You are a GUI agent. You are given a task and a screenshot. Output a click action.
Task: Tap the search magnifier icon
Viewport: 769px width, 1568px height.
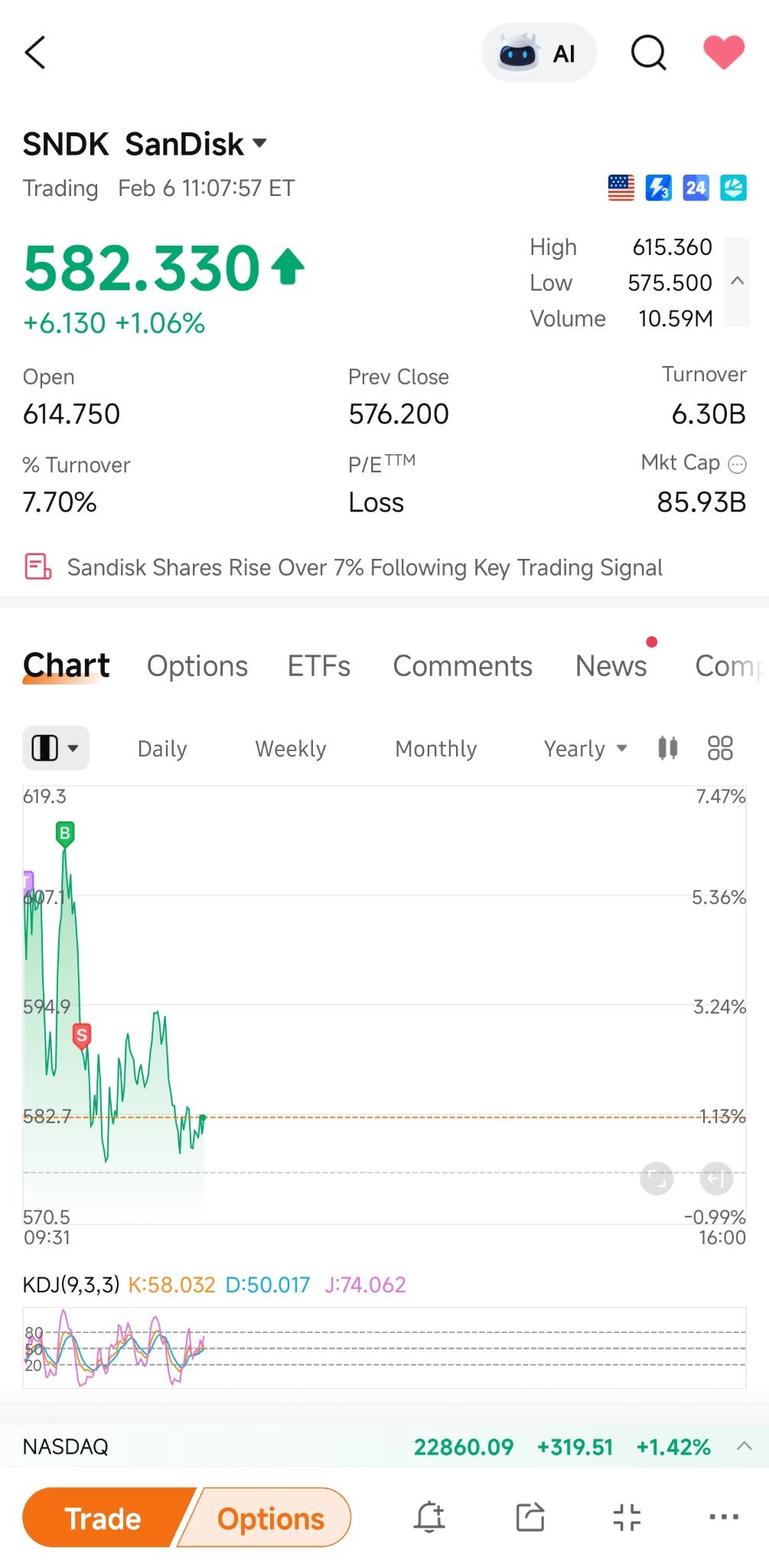pyautogui.click(x=648, y=53)
